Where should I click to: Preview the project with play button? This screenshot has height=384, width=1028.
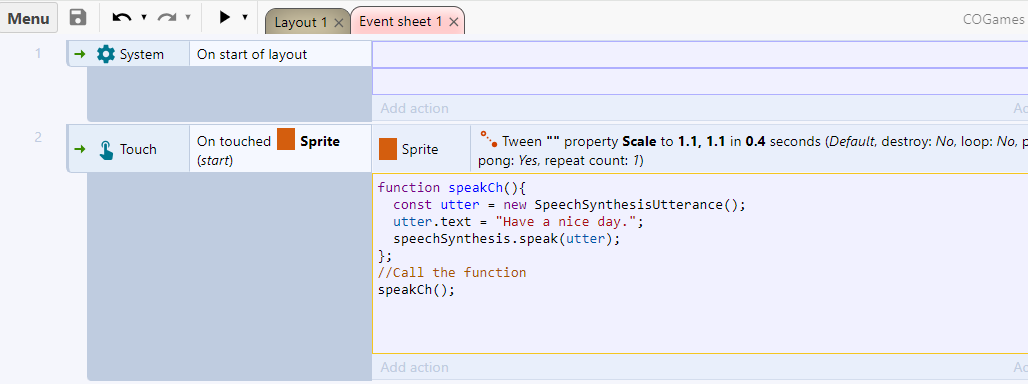[x=225, y=17]
